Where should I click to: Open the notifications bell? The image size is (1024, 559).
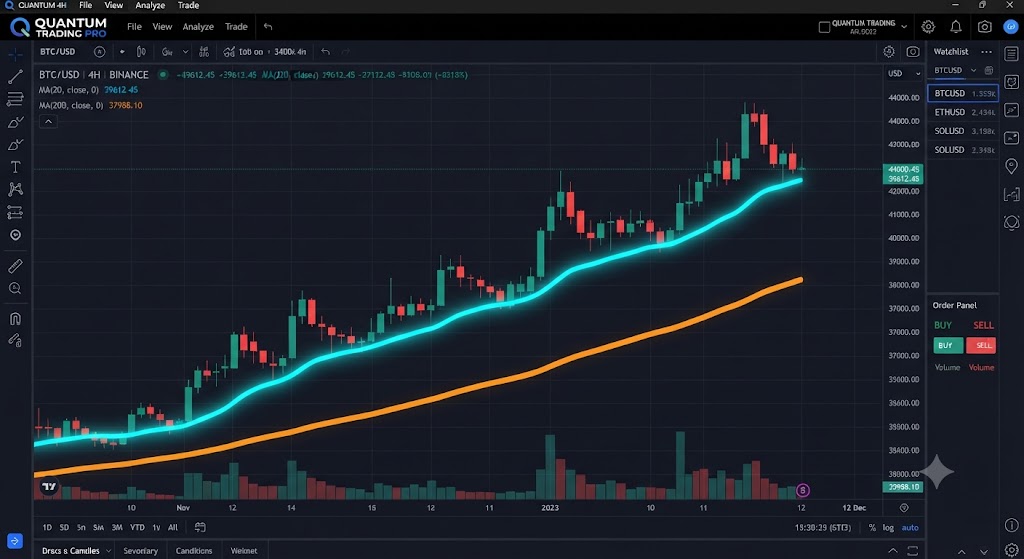(955, 27)
